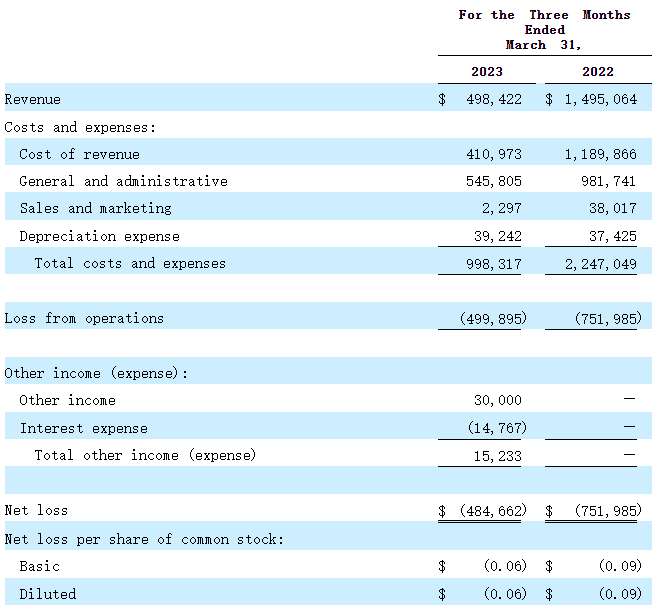Select 'Total costs and expenses' label

point(130,263)
